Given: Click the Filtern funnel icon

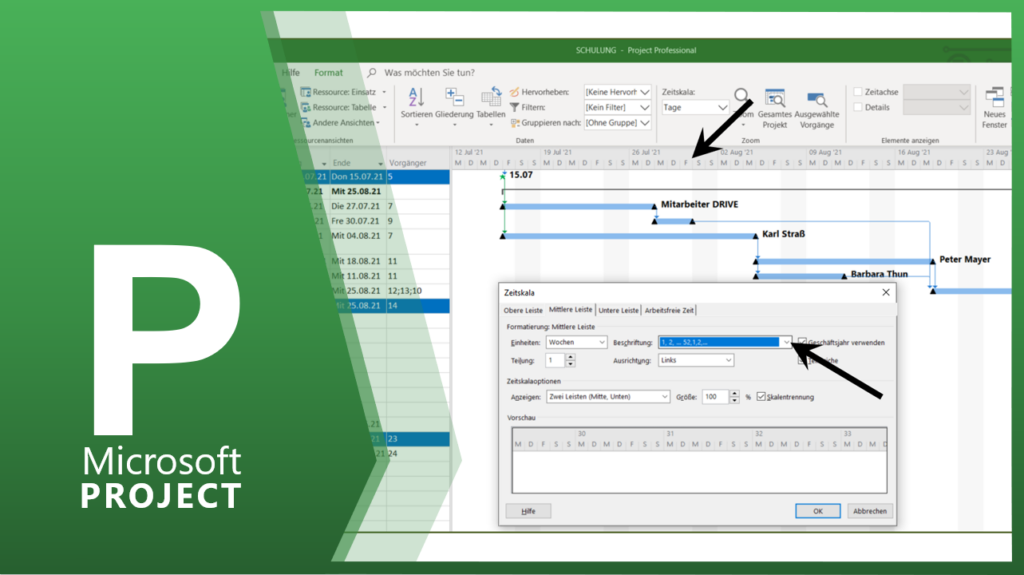Looking at the screenshot, I should click(x=514, y=107).
